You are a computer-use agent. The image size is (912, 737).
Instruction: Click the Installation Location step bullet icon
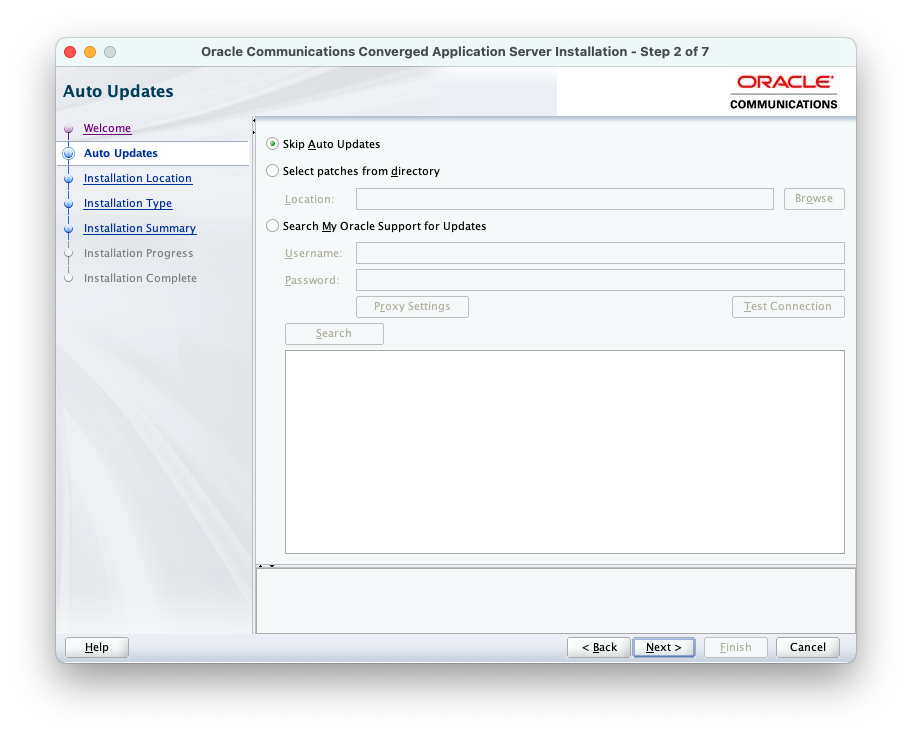69,179
